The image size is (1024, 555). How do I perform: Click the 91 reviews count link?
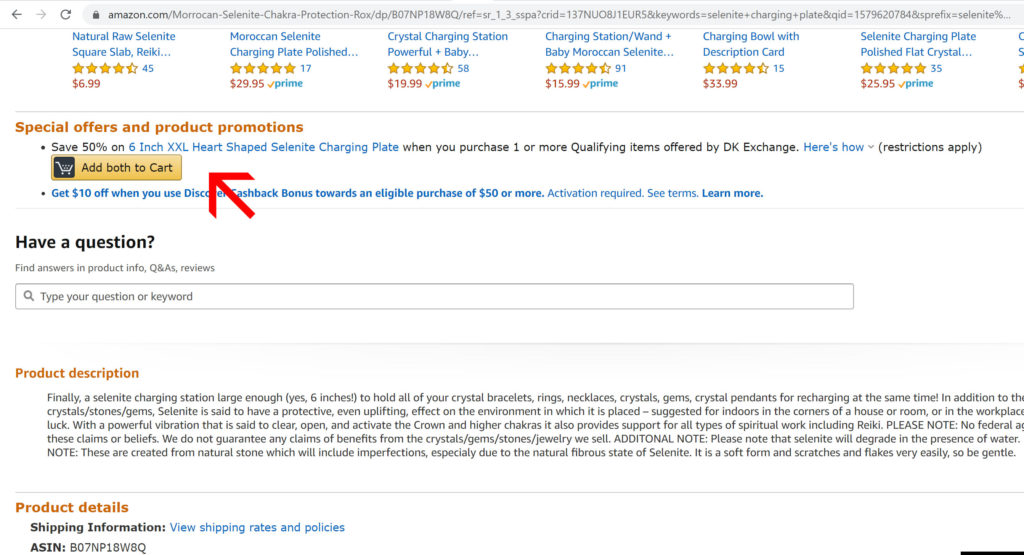[x=620, y=68]
